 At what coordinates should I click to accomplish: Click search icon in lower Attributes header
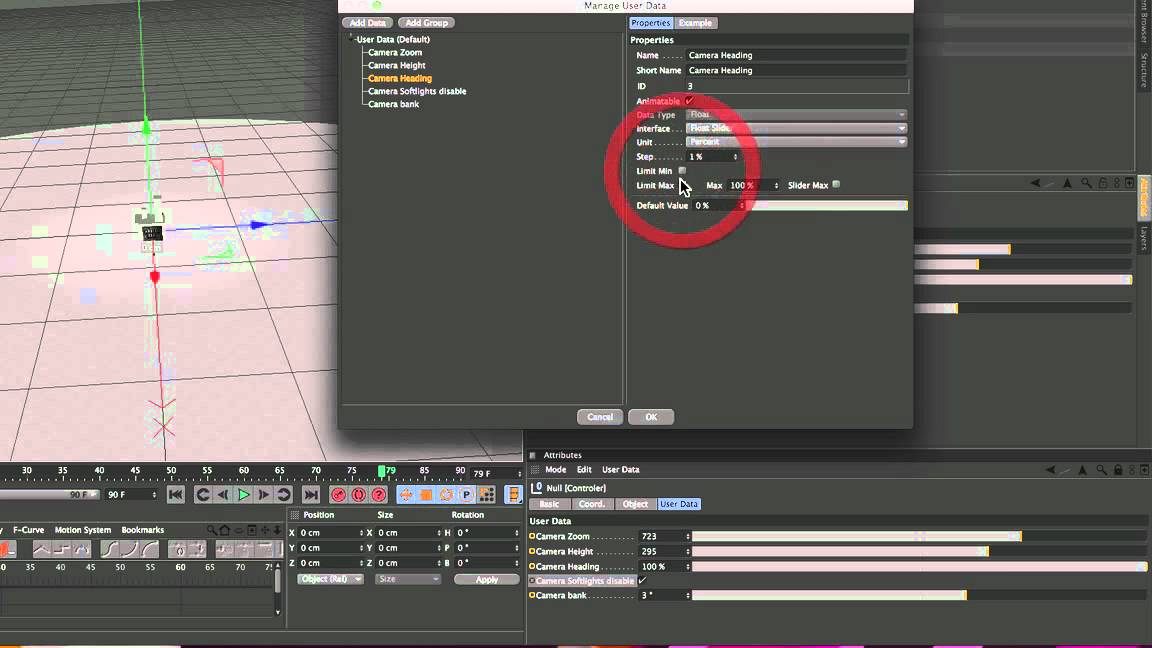click(1101, 469)
